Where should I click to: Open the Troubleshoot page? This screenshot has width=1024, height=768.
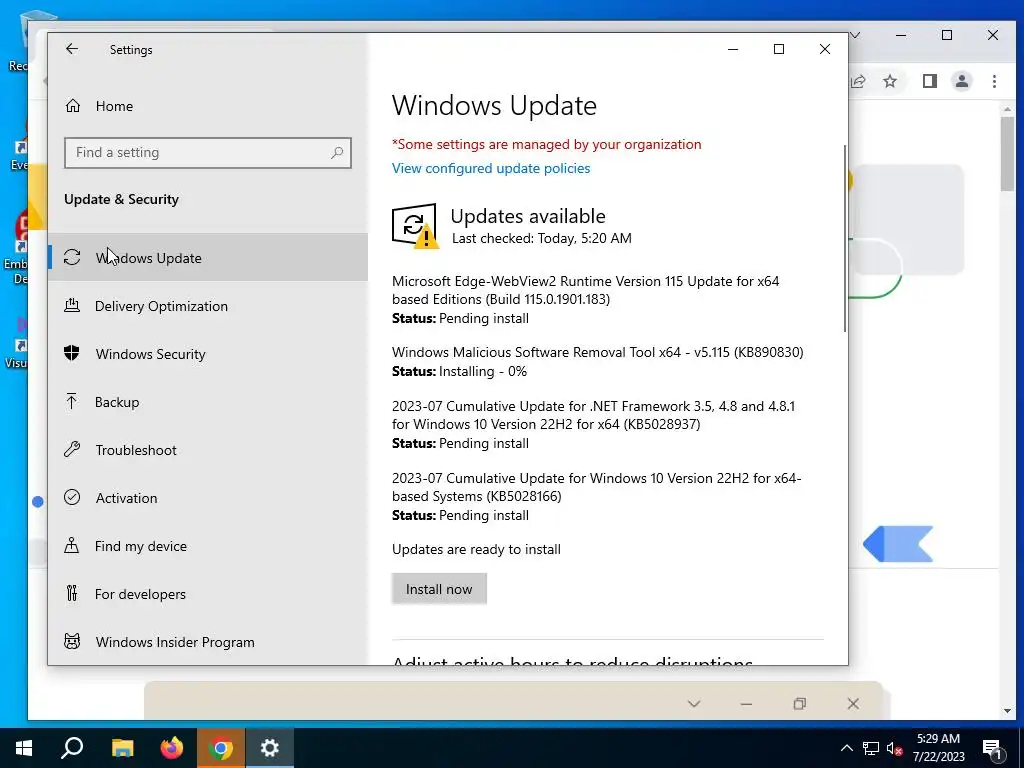(208, 450)
